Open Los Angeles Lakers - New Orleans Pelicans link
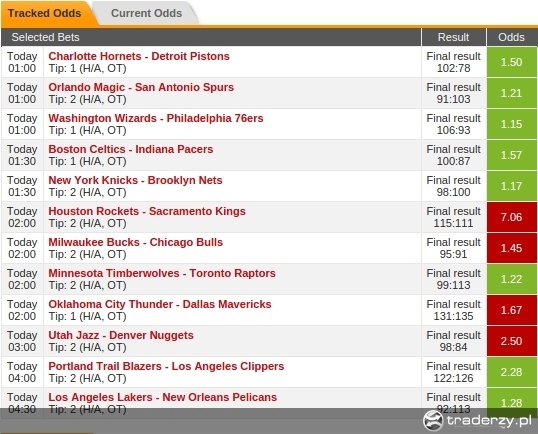 click(x=163, y=397)
